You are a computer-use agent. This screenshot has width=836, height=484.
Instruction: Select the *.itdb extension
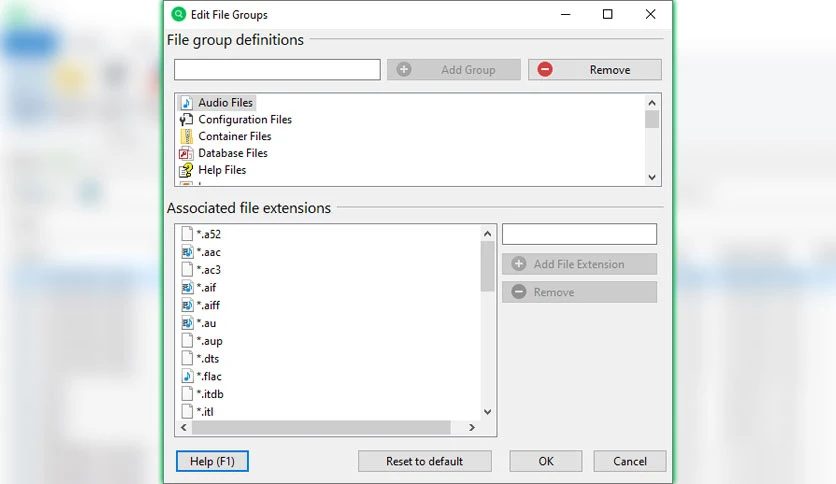[210, 394]
